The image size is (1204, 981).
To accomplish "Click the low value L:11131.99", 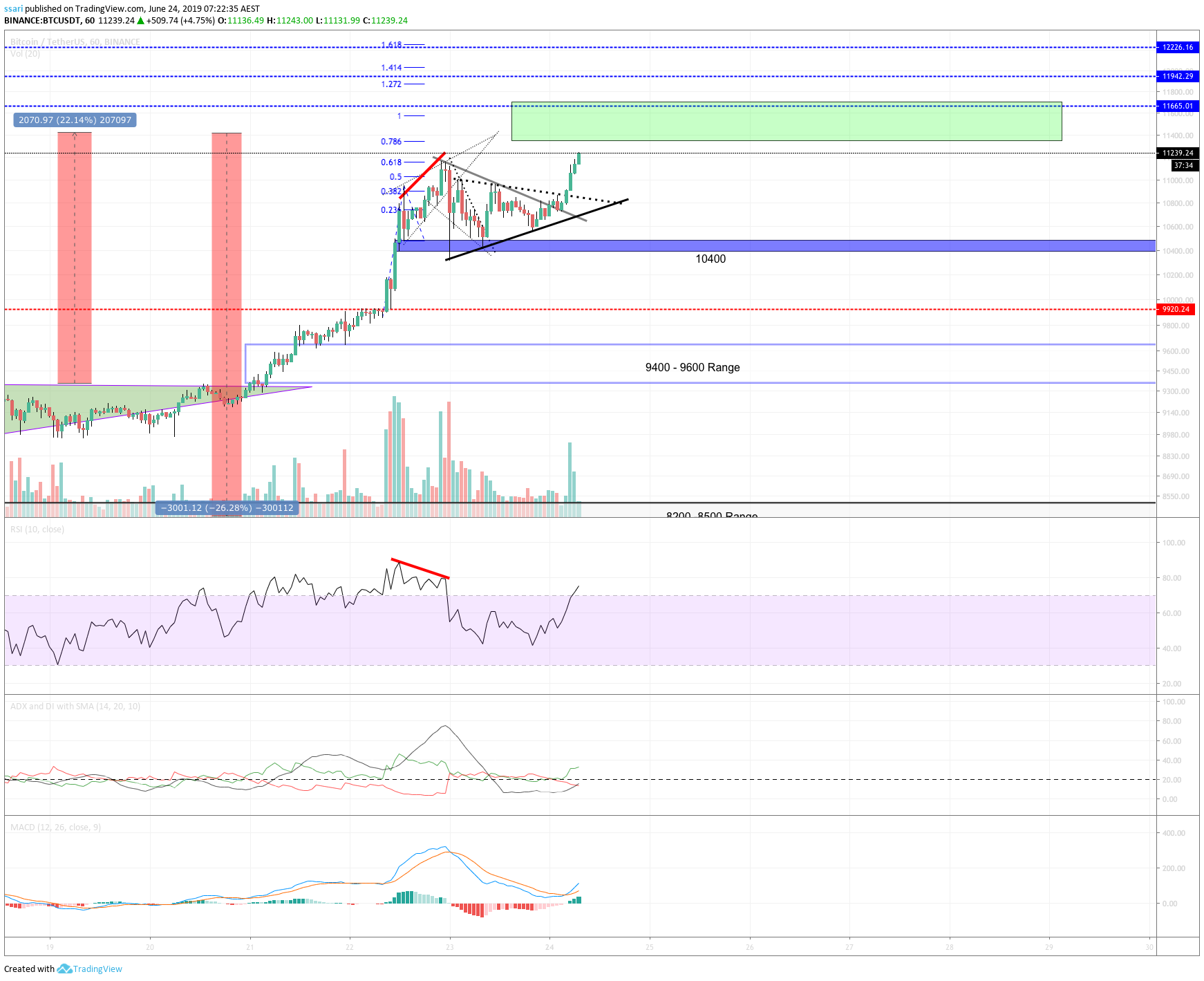I will pos(338,20).
